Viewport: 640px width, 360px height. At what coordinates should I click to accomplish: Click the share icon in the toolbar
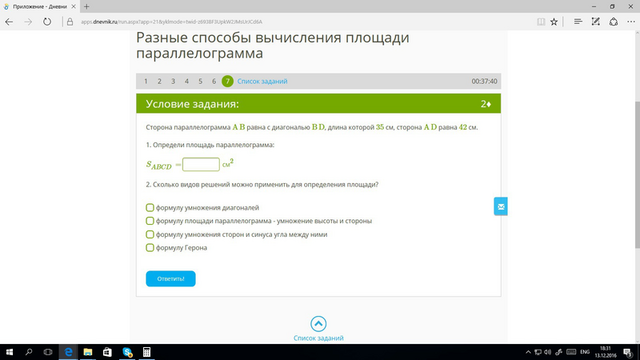tap(613, 22)
